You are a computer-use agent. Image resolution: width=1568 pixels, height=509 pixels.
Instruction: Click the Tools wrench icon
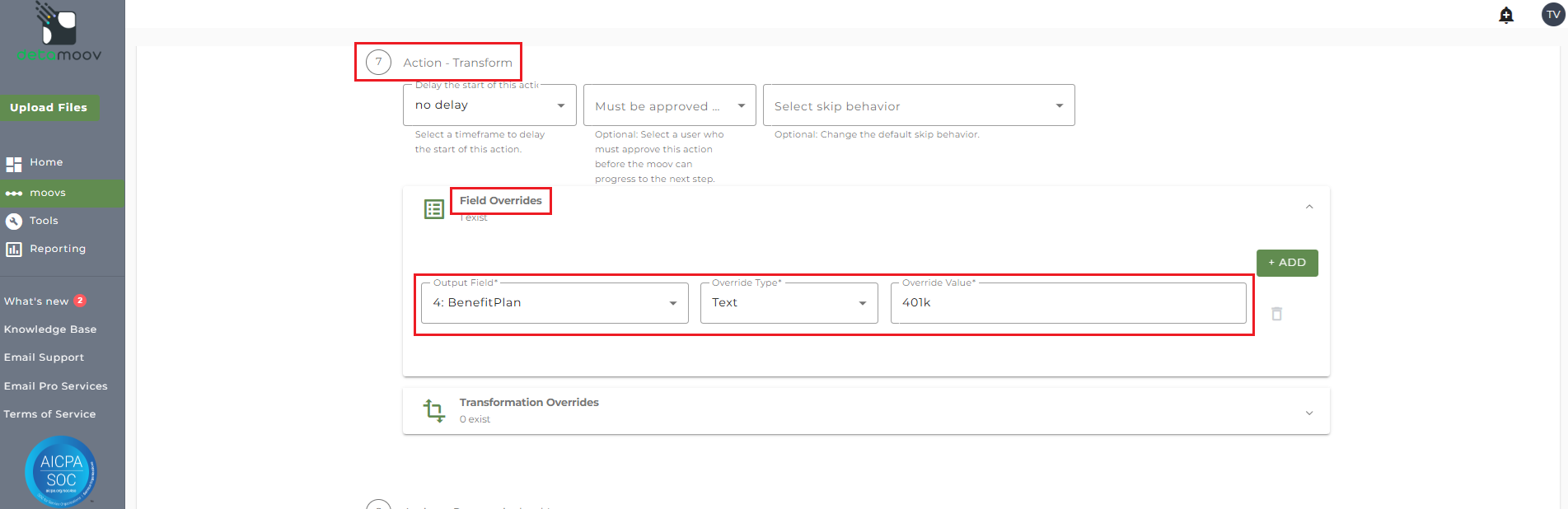click(14, 221)
